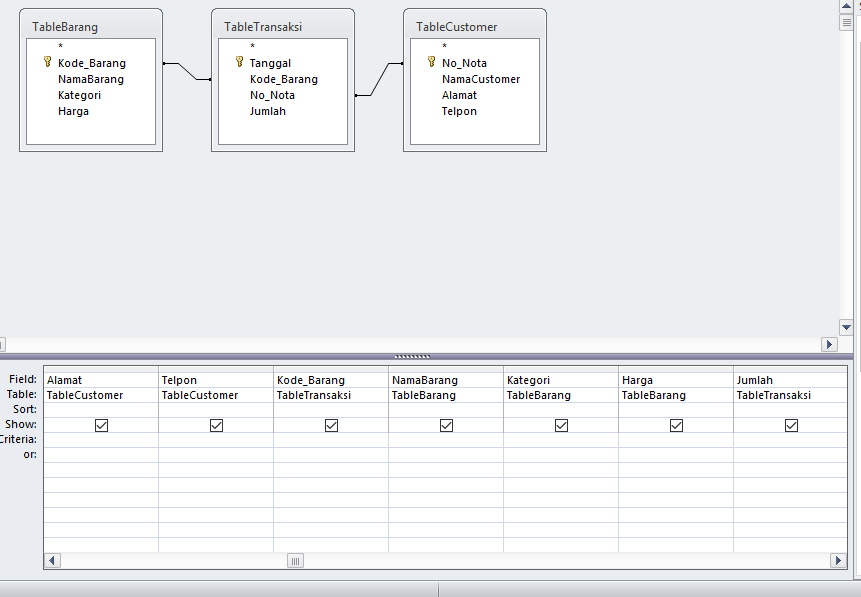Open the Field dropdown in the Telpon column

point(216,379)
